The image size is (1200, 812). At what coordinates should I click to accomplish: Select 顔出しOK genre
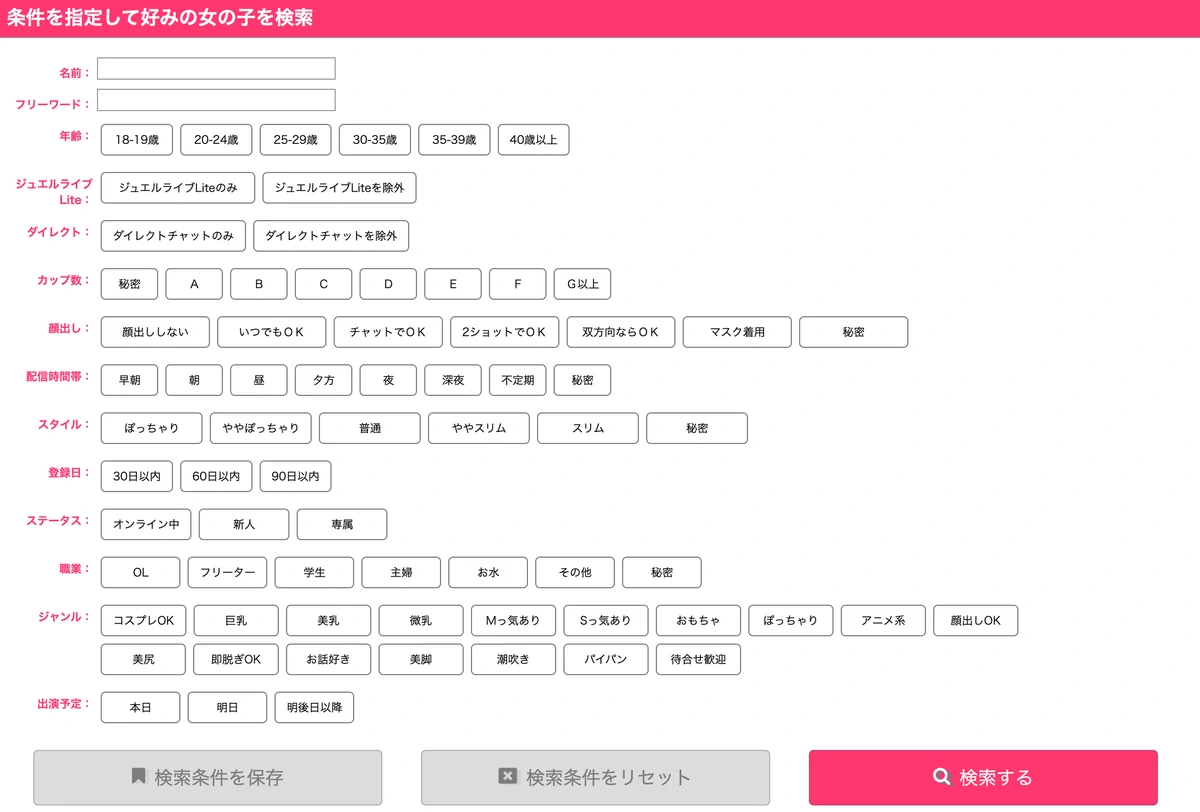[976, 620]
